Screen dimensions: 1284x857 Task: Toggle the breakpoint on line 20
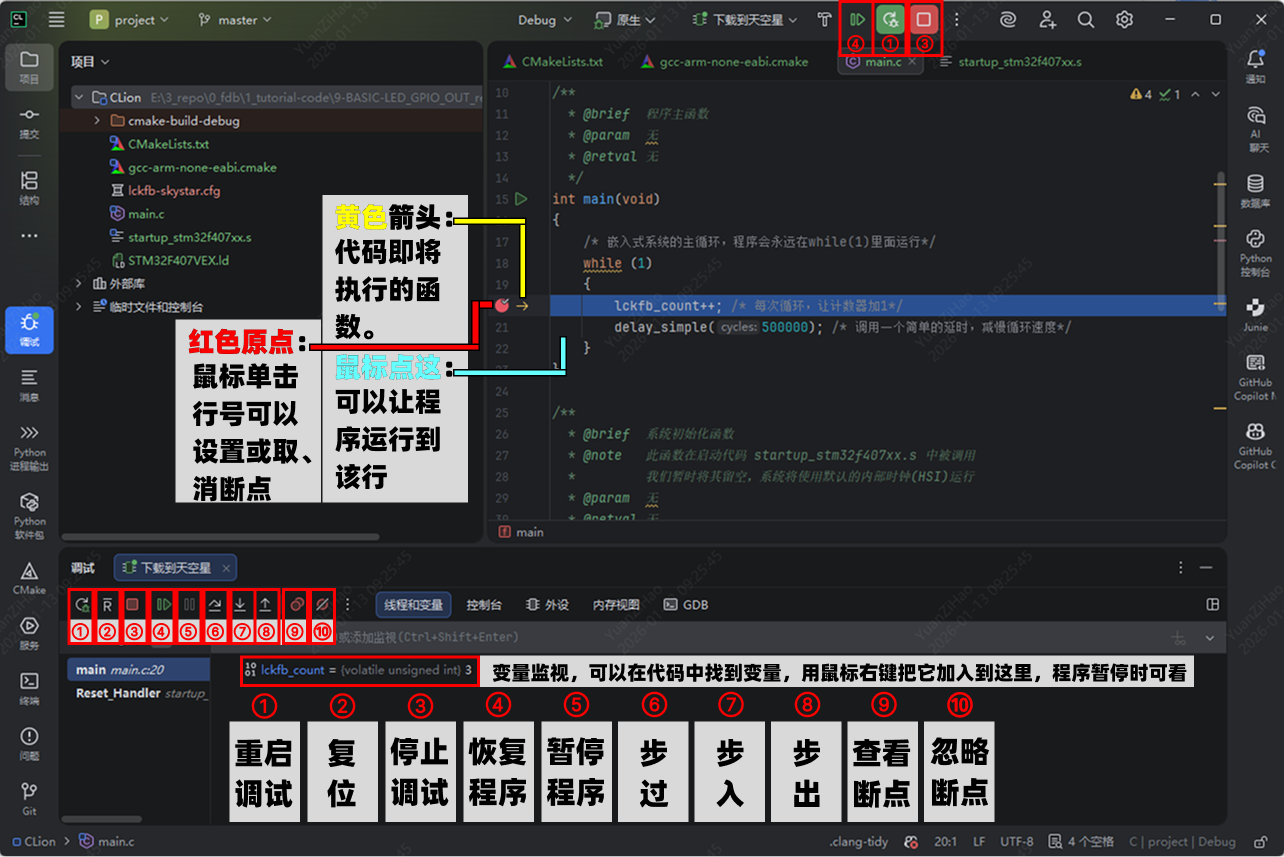(503, 305)
